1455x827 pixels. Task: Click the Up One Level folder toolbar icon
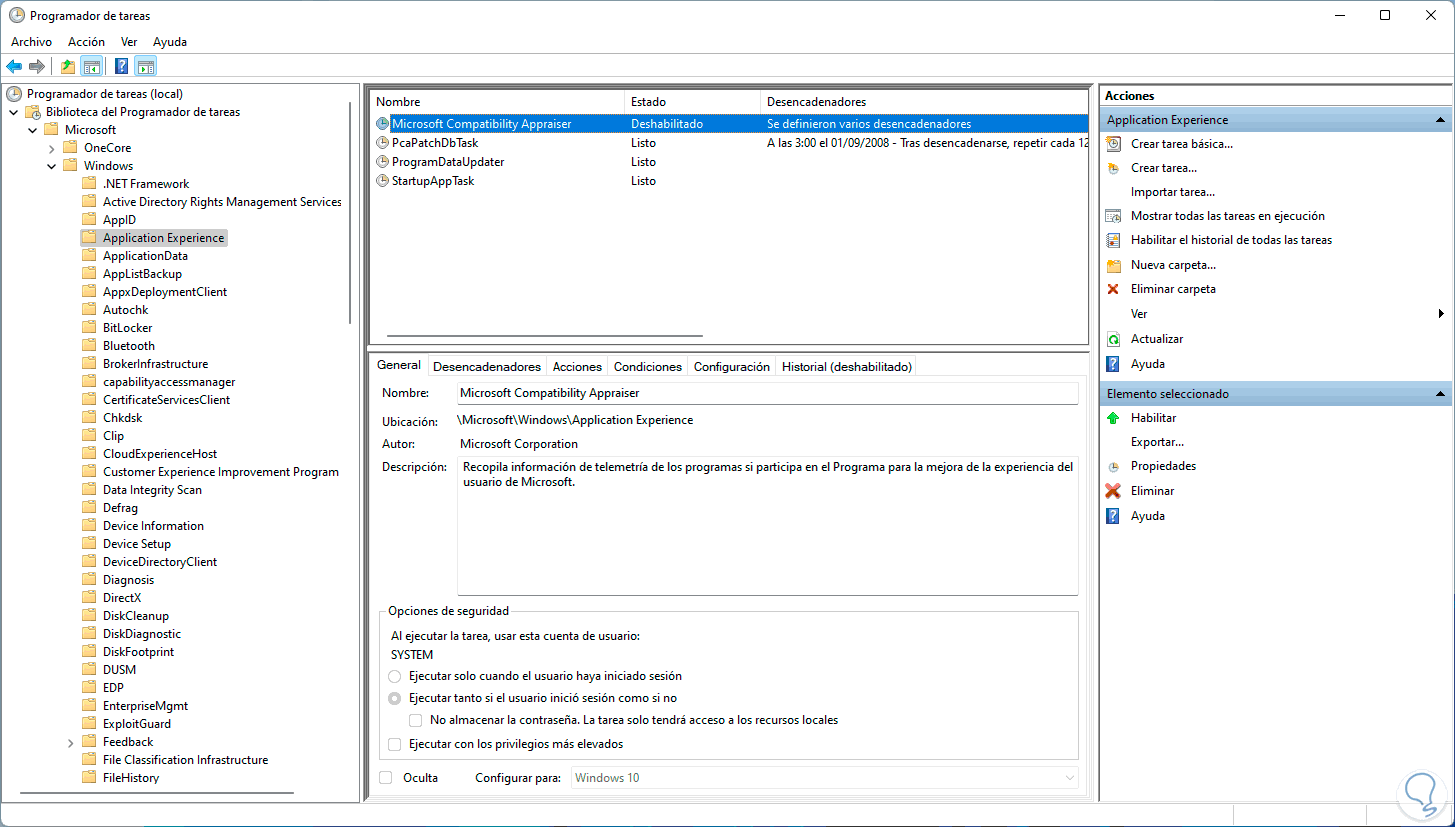pos(68,67)
